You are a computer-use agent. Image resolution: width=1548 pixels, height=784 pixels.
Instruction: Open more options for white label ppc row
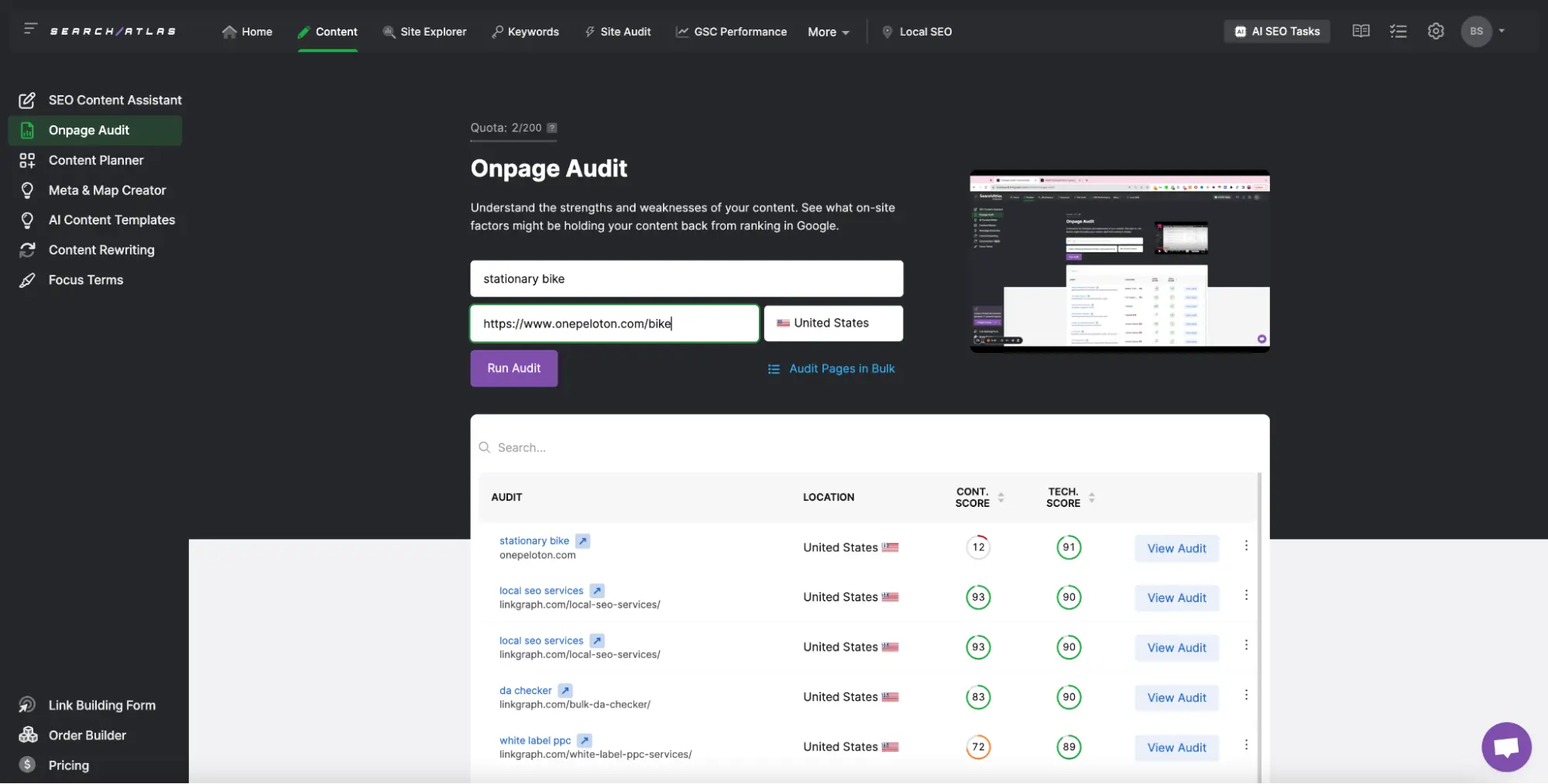[x=1246, y=745]
